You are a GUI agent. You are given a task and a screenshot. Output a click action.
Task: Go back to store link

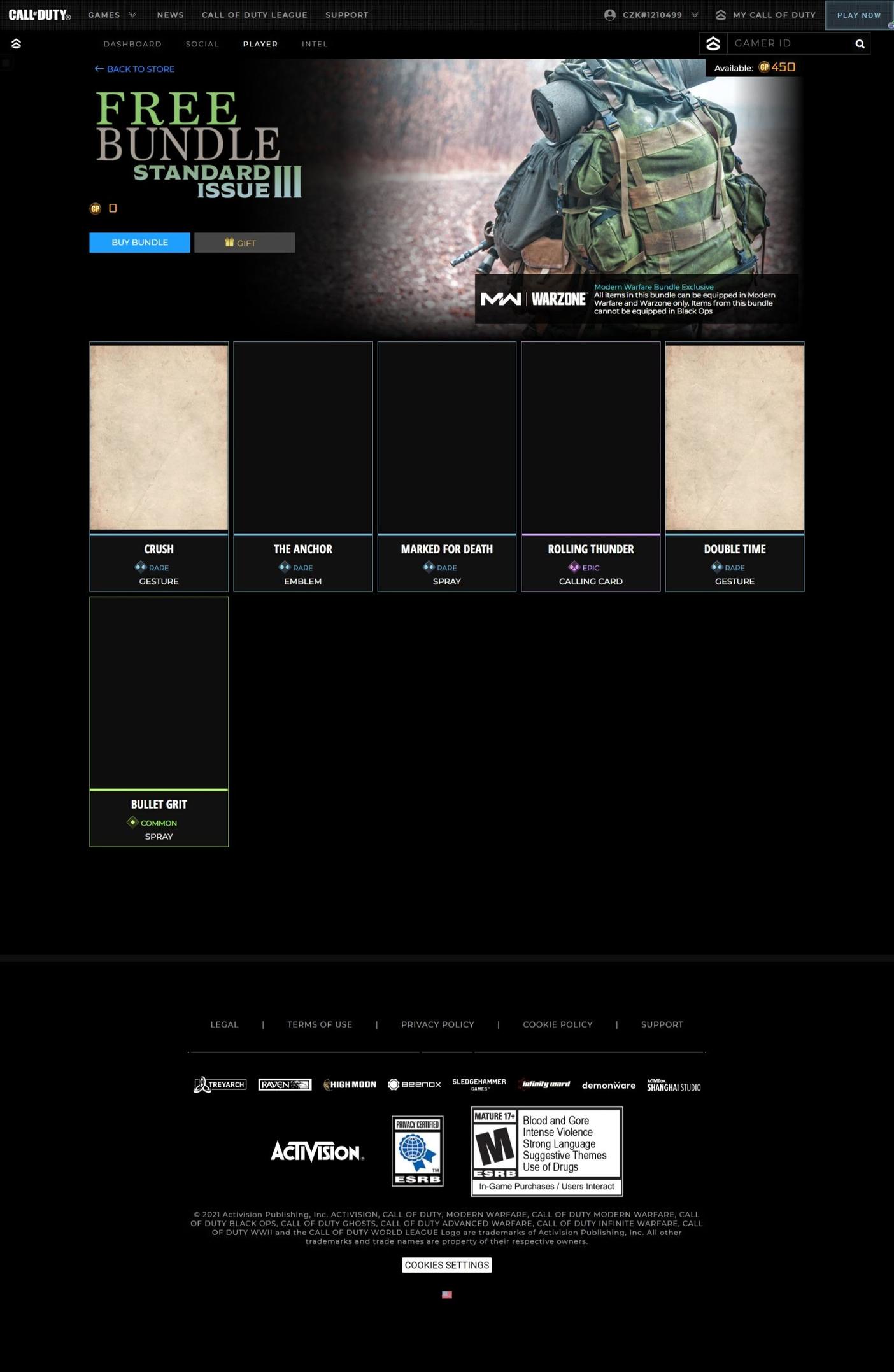click(134, 69)
